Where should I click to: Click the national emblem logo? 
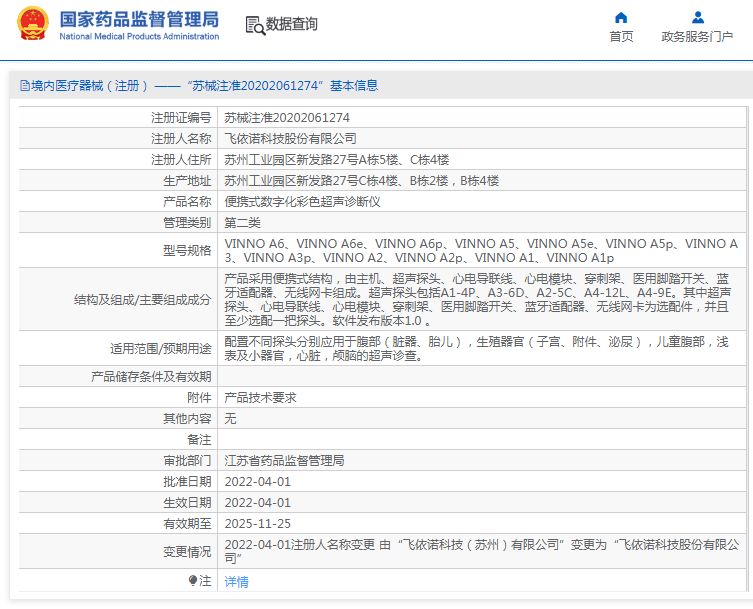pyautogui.click(x=33, y=24)
